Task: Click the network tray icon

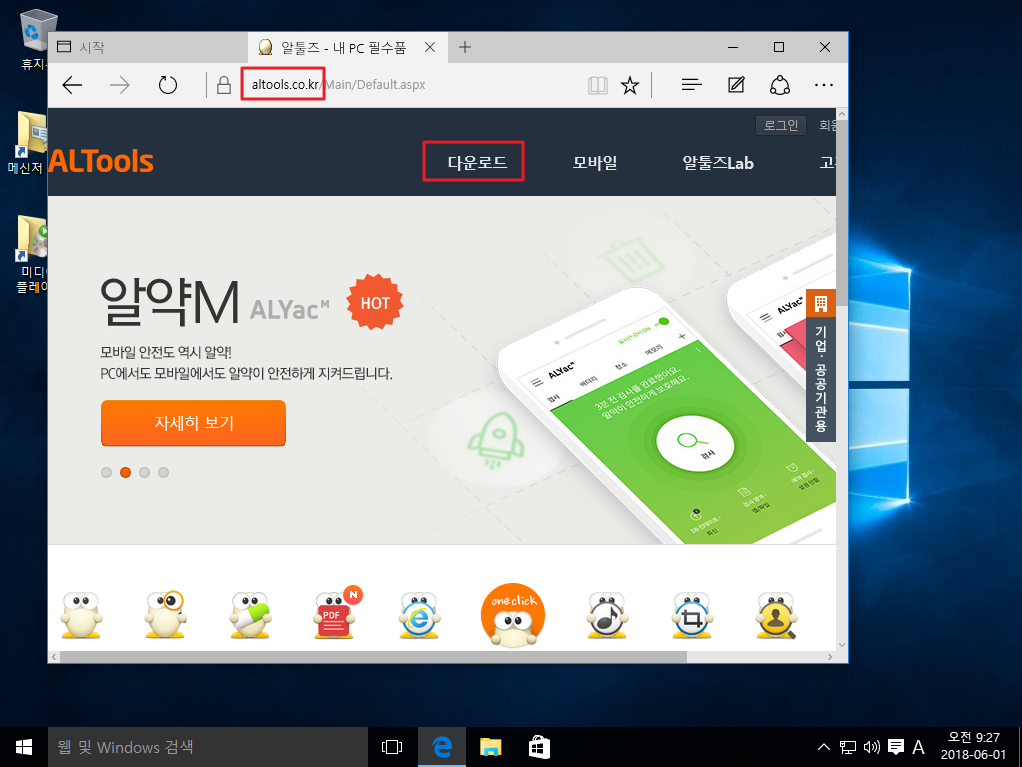Action: [x=847, y=747]
